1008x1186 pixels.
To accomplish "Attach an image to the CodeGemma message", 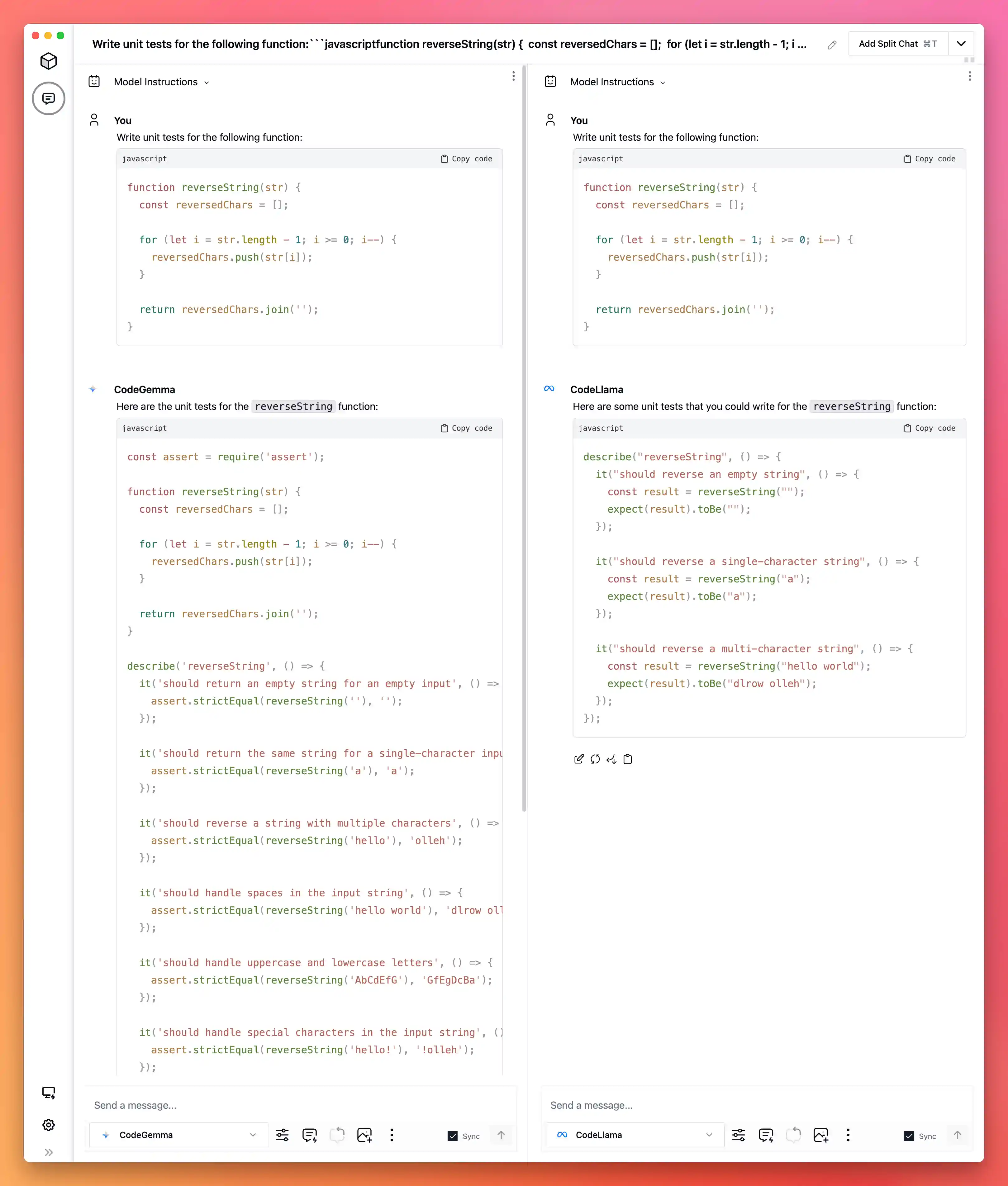I will 364,1135.
